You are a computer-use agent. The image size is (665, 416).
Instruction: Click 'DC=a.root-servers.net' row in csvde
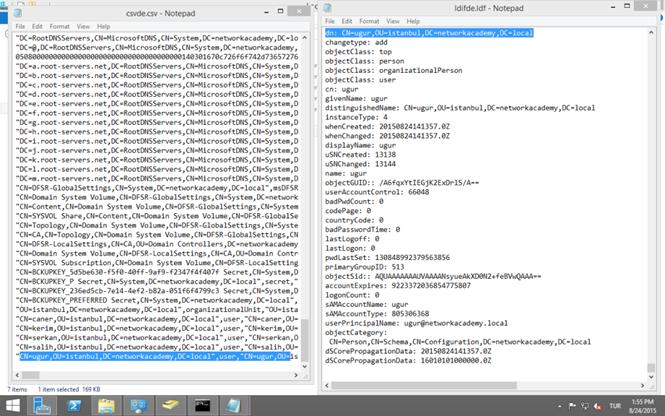[157, 66]
